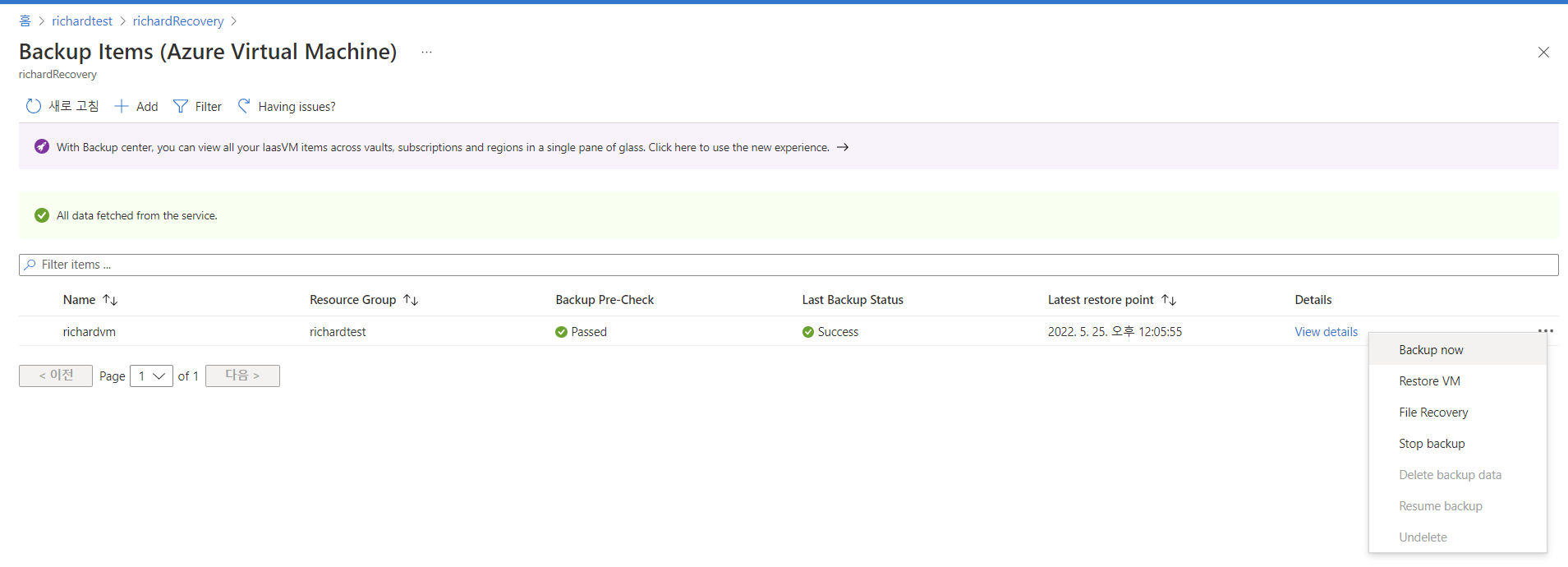This screenshot has height=567, width=1568.
Task: Click the Last Backup Status header
Action: [x=853, y=300]
